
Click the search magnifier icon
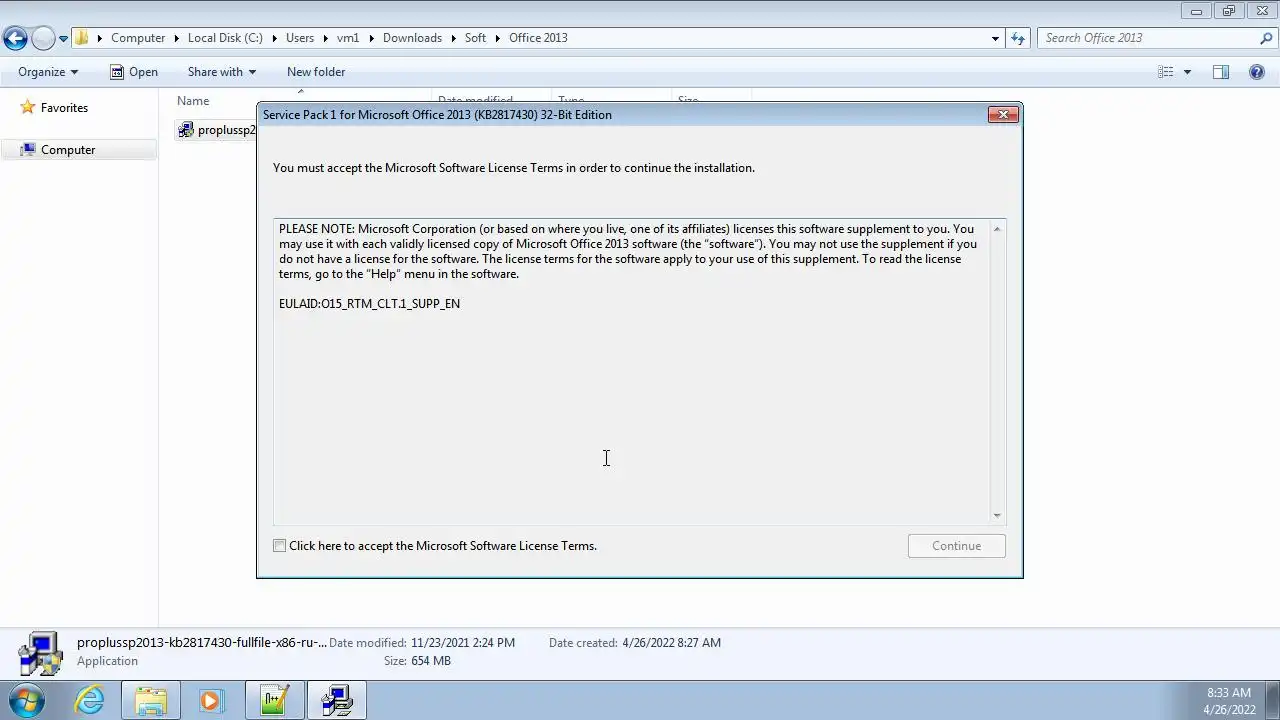1267,38
